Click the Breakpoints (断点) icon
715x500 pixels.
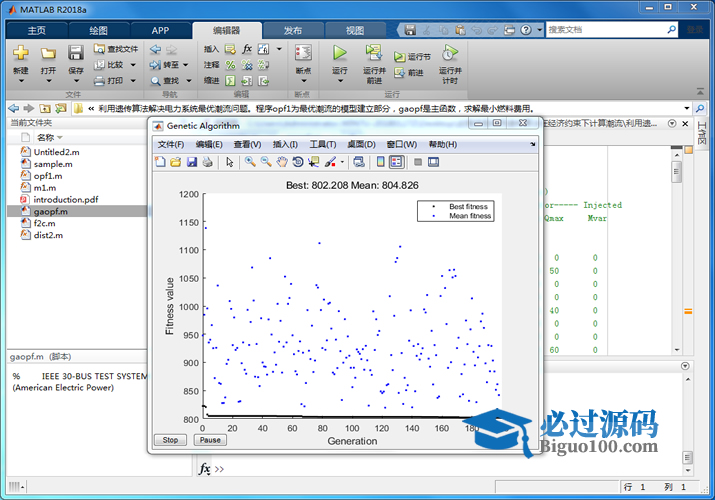303,54
